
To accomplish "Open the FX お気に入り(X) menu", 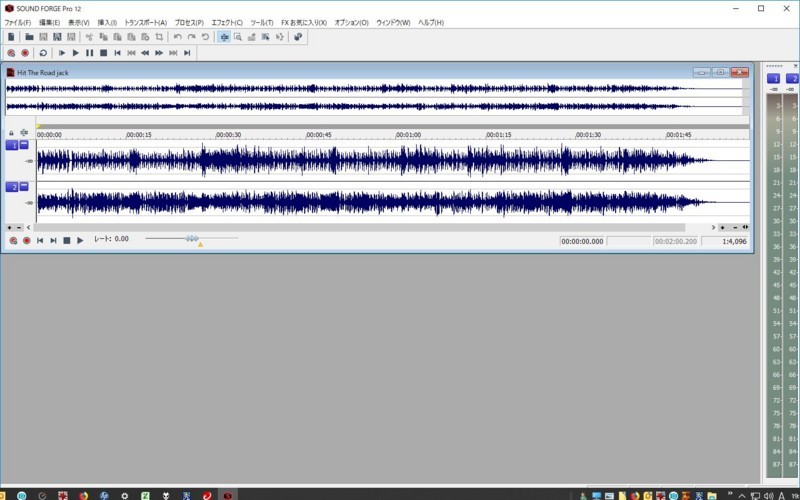I will click(304, 22).
